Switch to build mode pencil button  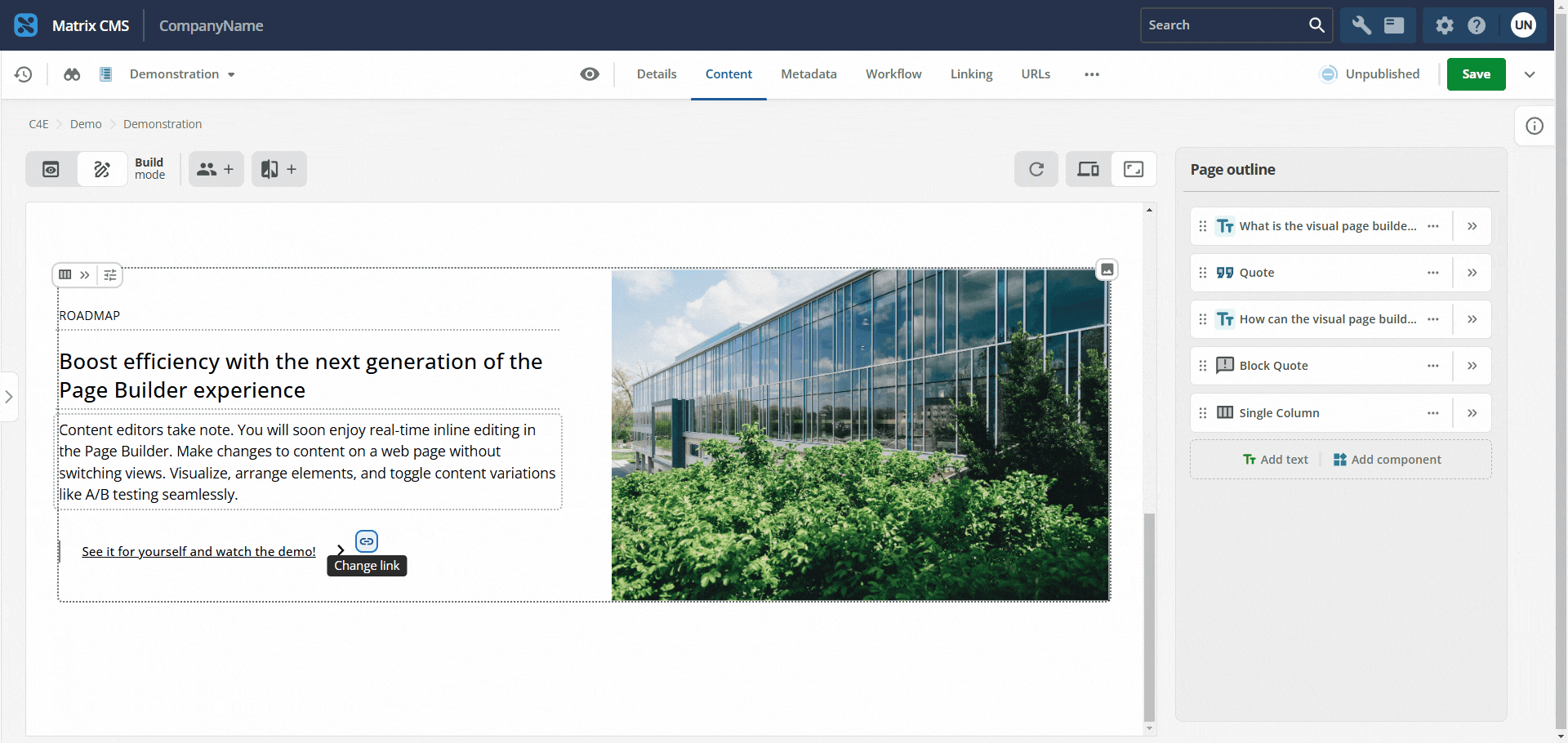(102, 169)
